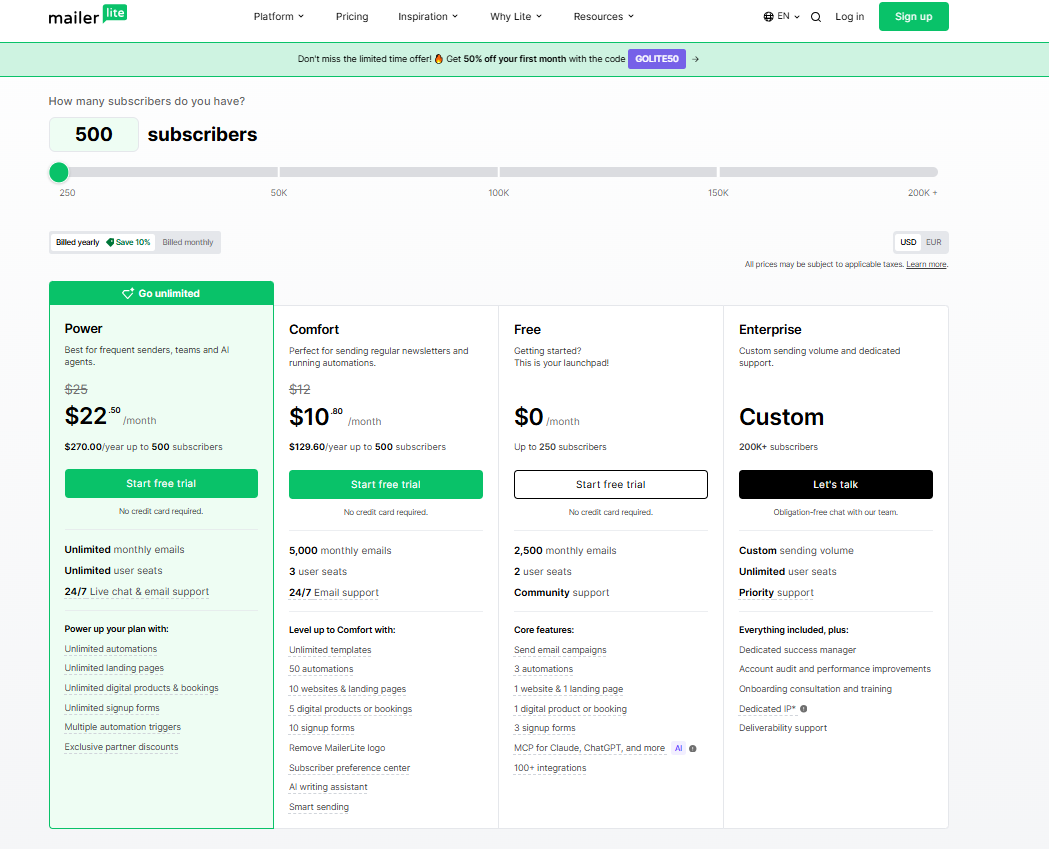Click the slider track near 100K
The height and width of the screenshot is (849, 1049).
click(x=498, y=172)
